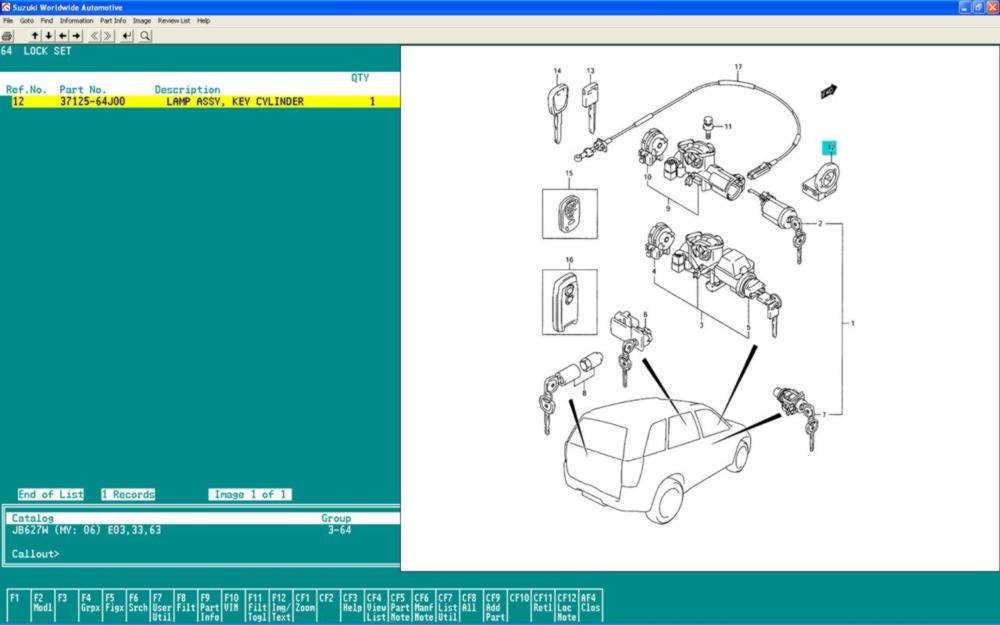The height and width of the screenshot is (625, 1000).
Task: Go to next page with double-right chevron
Action: 108,36
